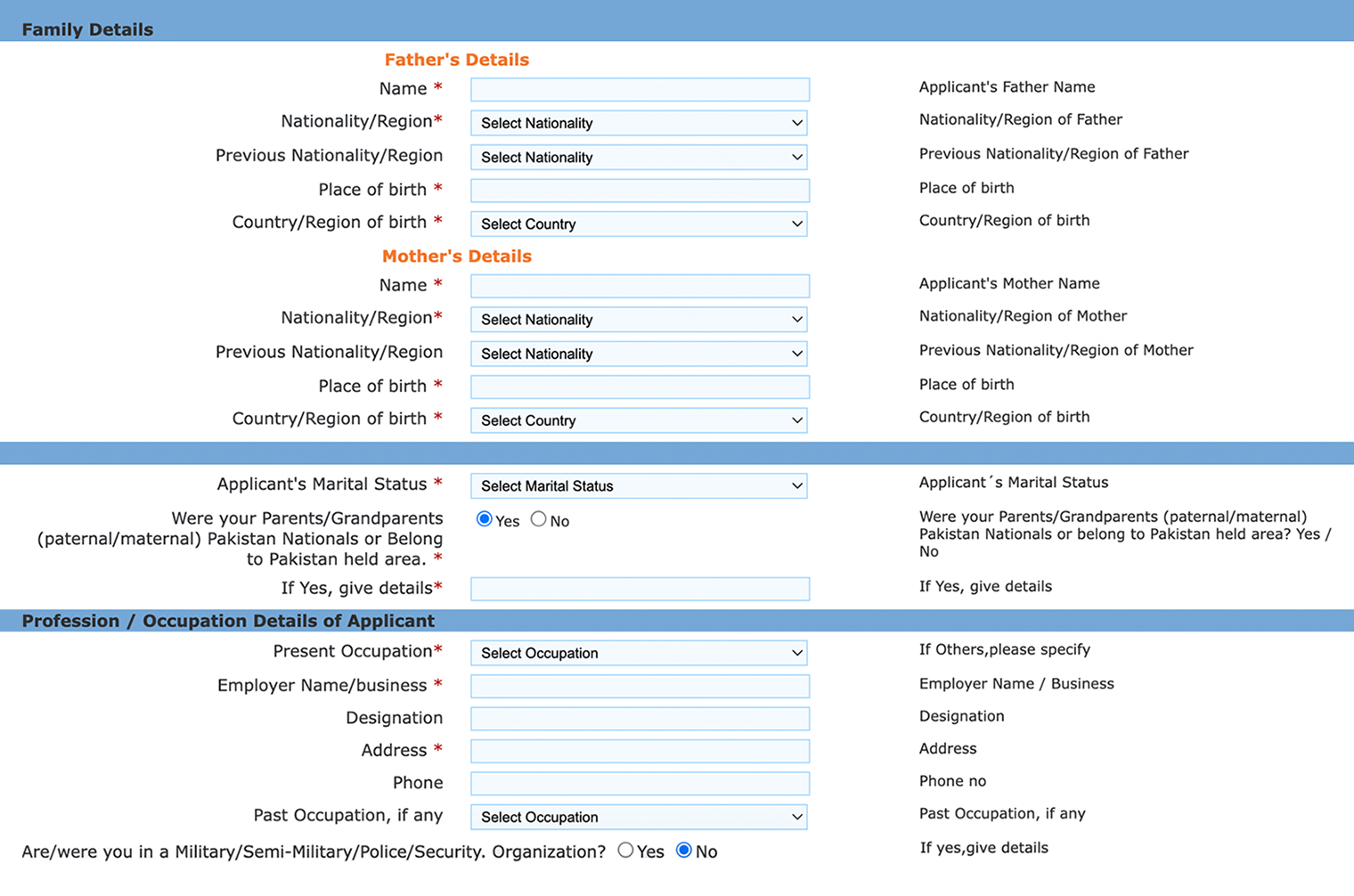Expand Mother's Country/Region of birth dropdown
Image resolution: width=1354 pixels, height=896 pixels.
click(639, 420)
